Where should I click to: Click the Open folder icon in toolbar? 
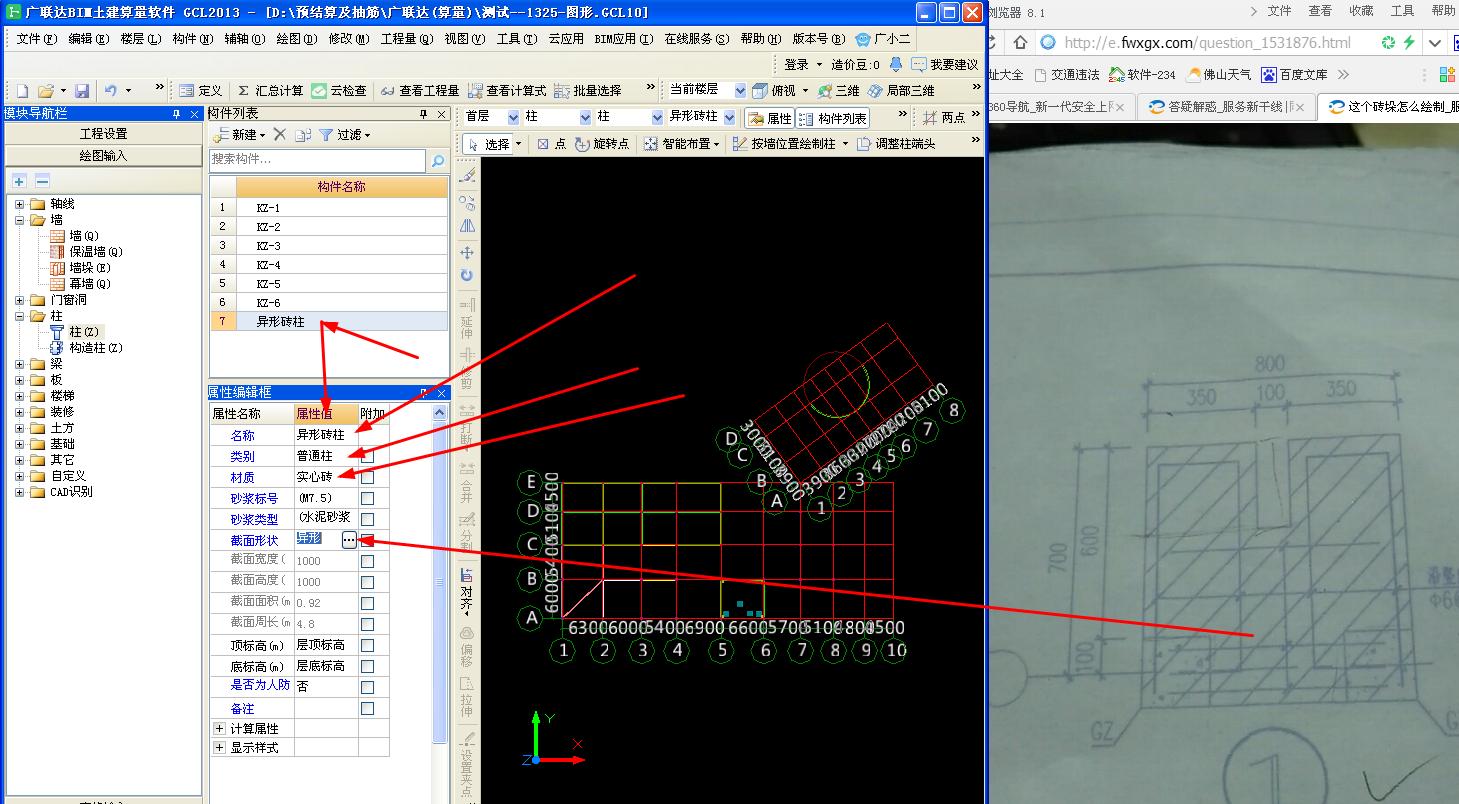(45, 90)
